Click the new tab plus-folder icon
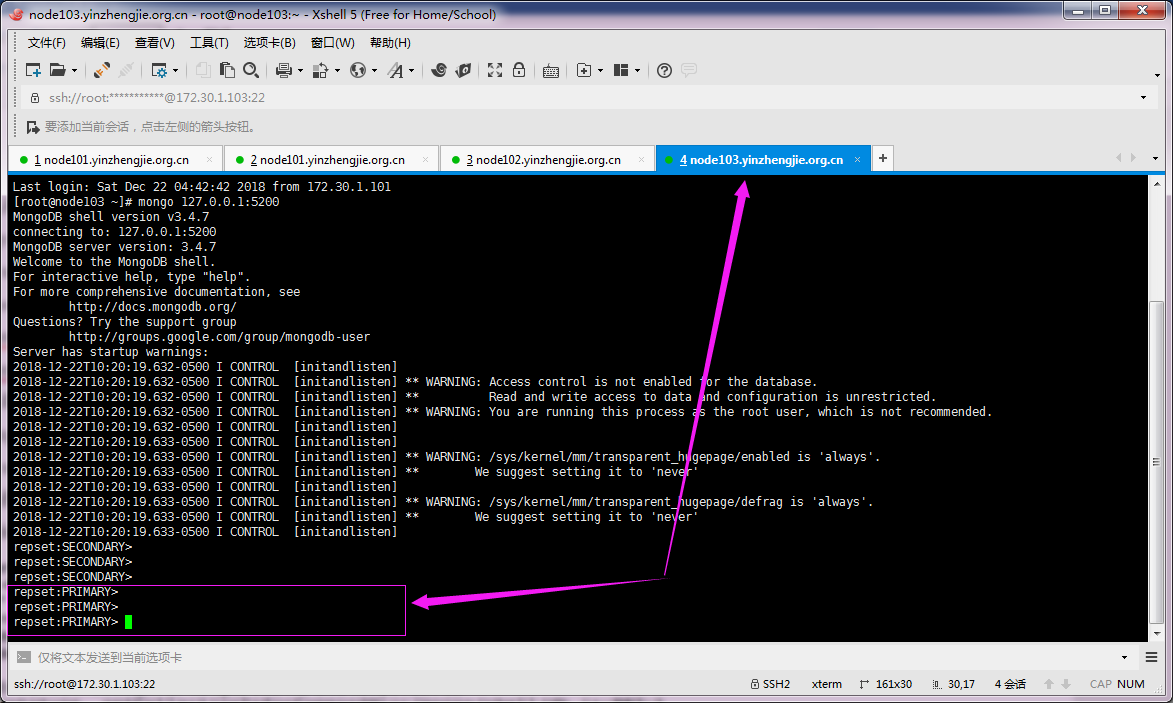1173x703 pixels. (x=584, y=70)
